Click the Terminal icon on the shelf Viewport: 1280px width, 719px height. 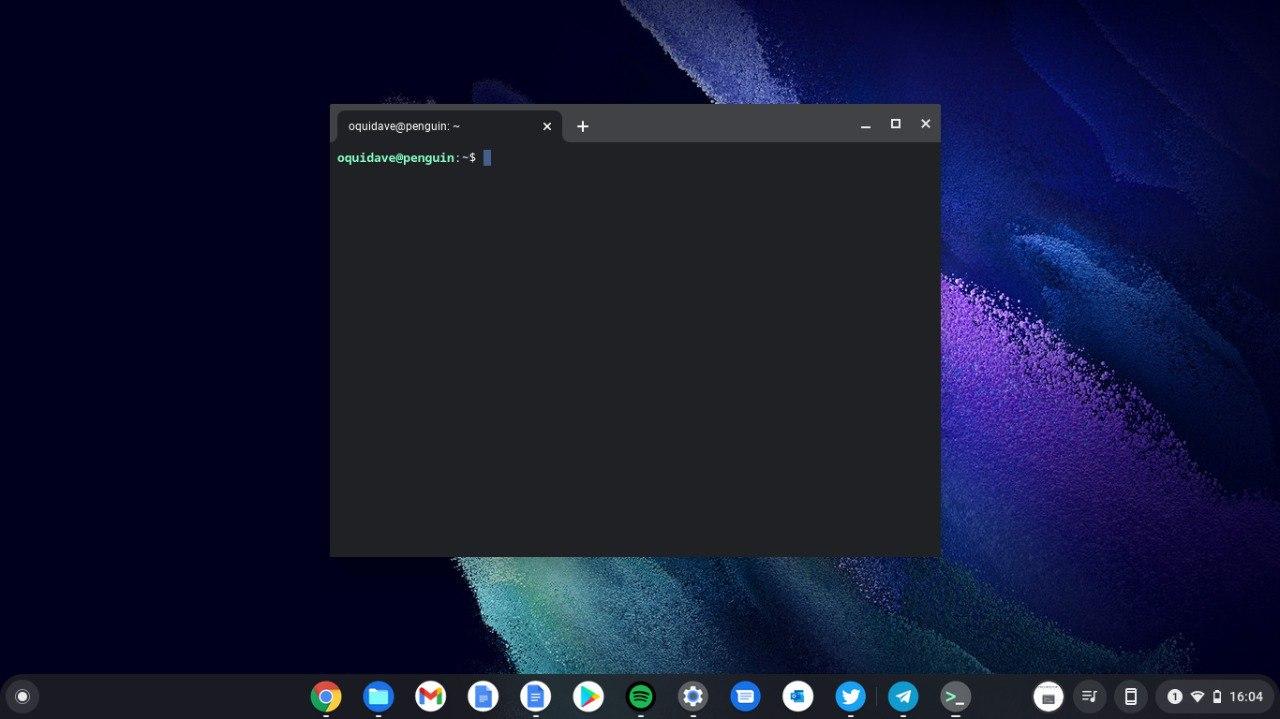(x=956, y=696)
